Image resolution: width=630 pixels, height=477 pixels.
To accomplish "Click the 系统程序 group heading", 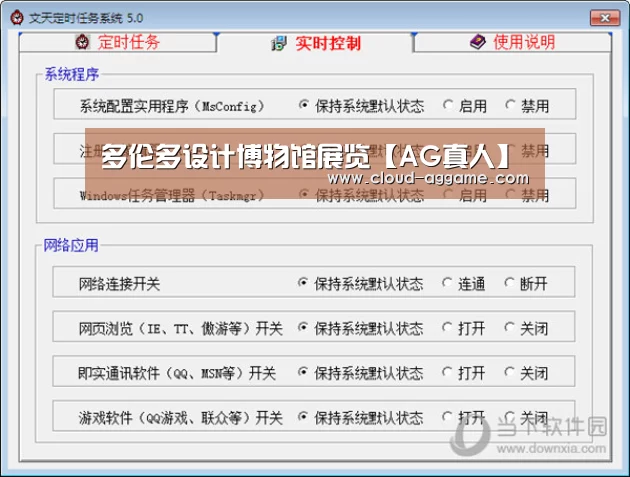I will click(x=72, y=74).
